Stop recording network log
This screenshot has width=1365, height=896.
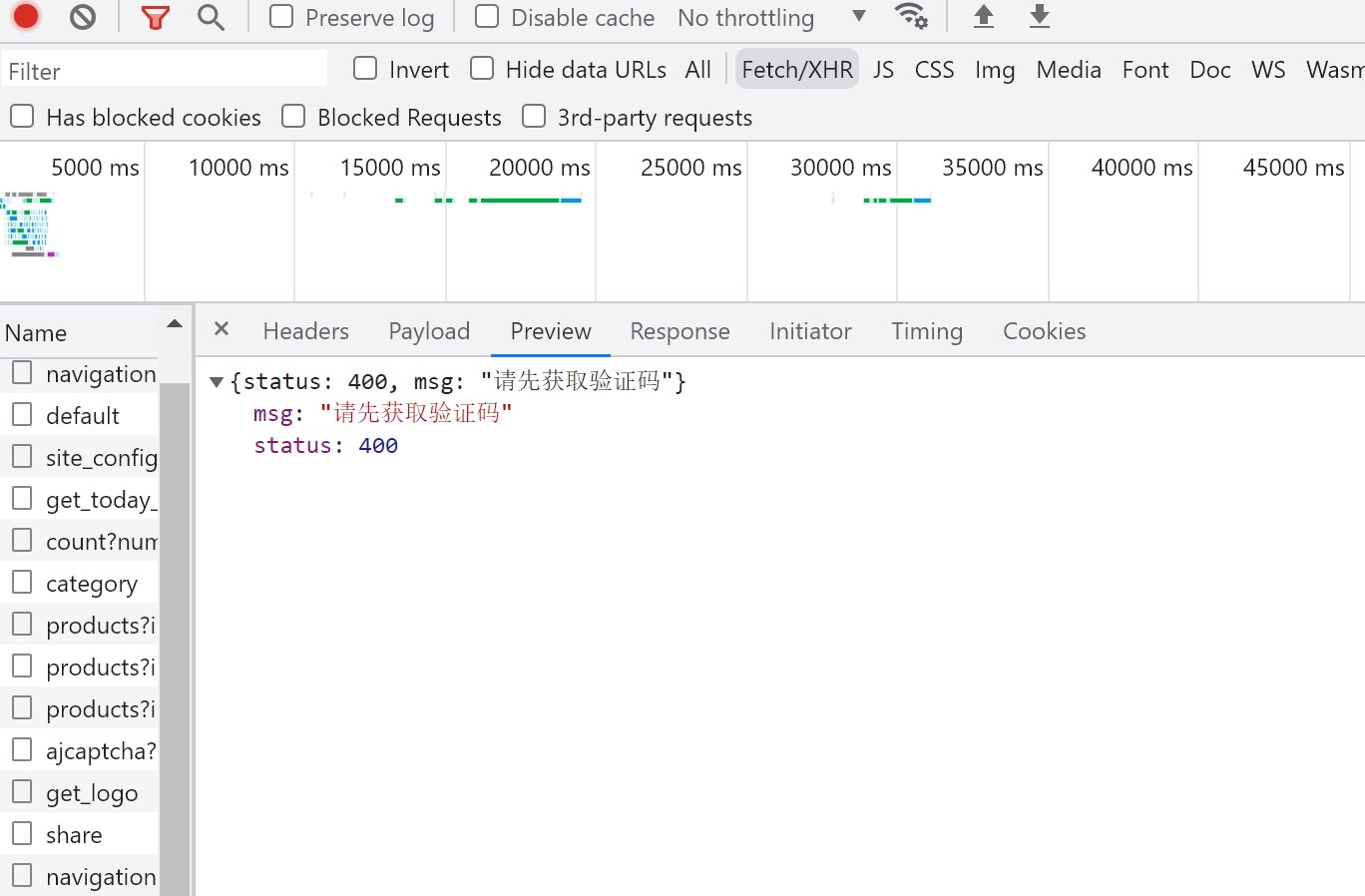point(26,17)
